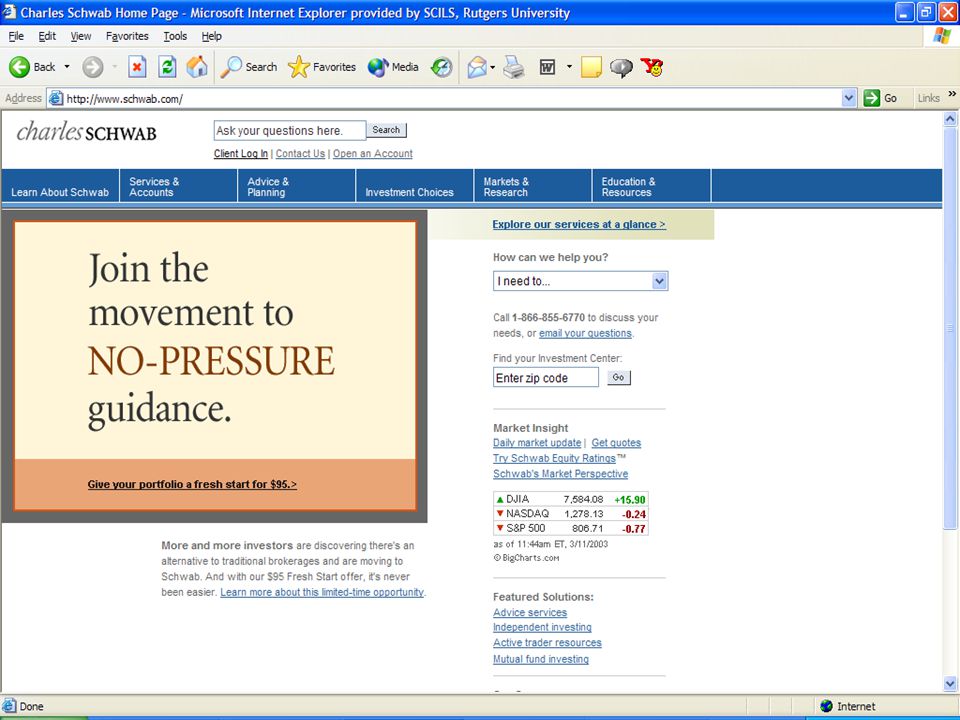Image resolution: width=960 pixels, height=720 pixels.
Task: Click the Print printer icon
Action: click(514, 67)
